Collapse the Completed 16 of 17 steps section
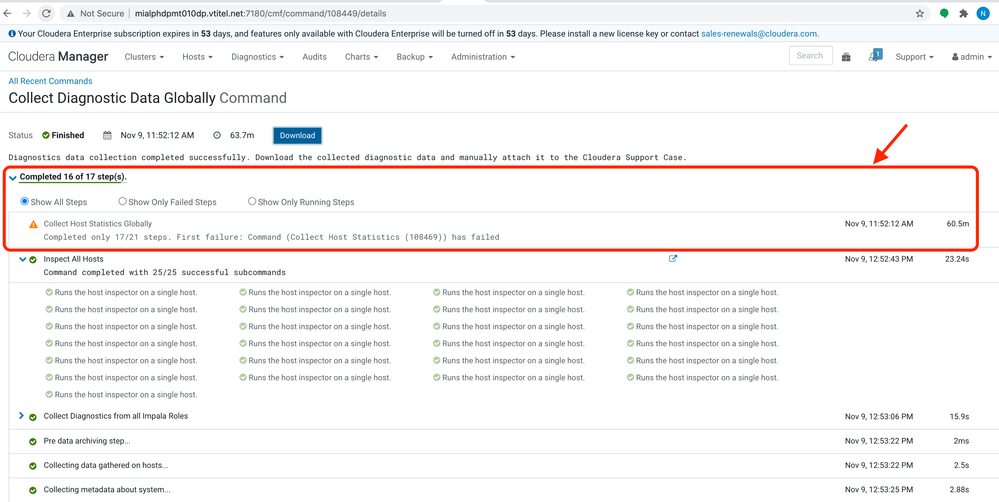Viewport: 999px width, 502px height. point(13,178)
